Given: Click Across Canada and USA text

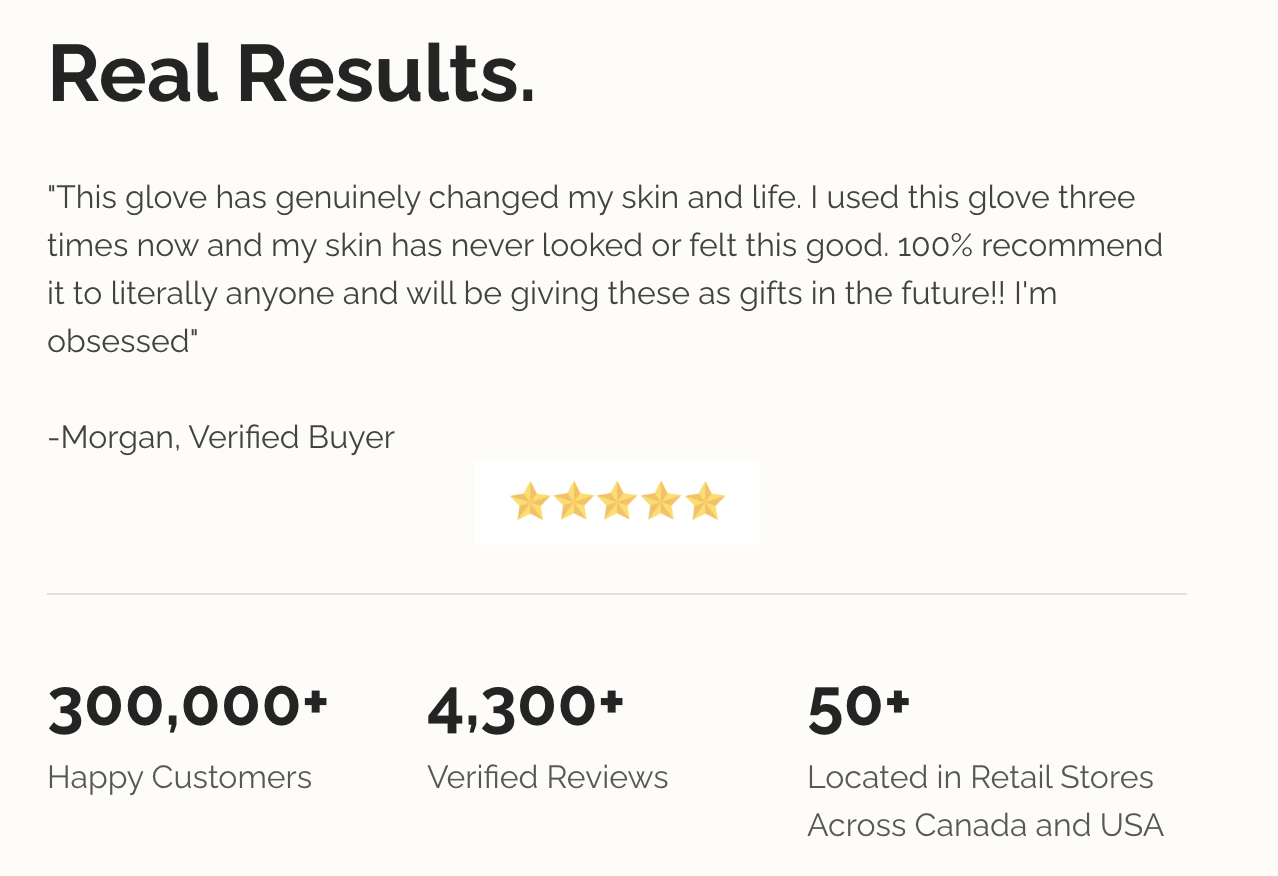Looking at the screenshot, I should coord(986,825).
